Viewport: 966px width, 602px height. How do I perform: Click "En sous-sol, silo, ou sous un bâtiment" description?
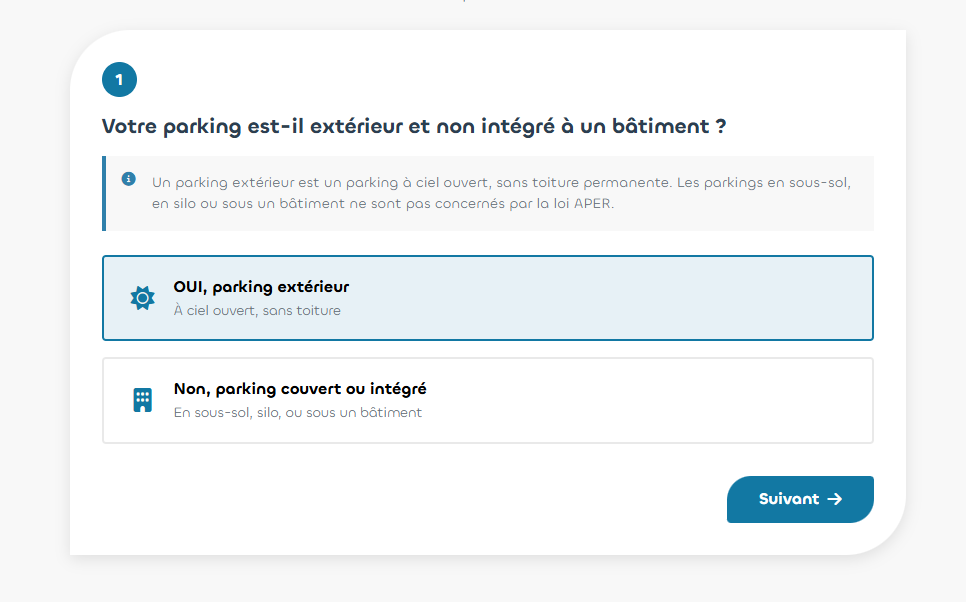click(x=297, y=413)
